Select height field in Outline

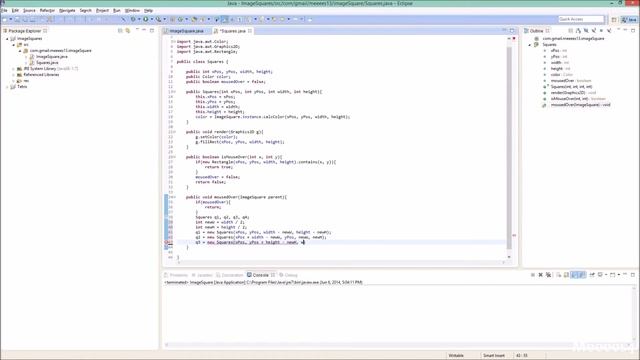coord(560,69)
